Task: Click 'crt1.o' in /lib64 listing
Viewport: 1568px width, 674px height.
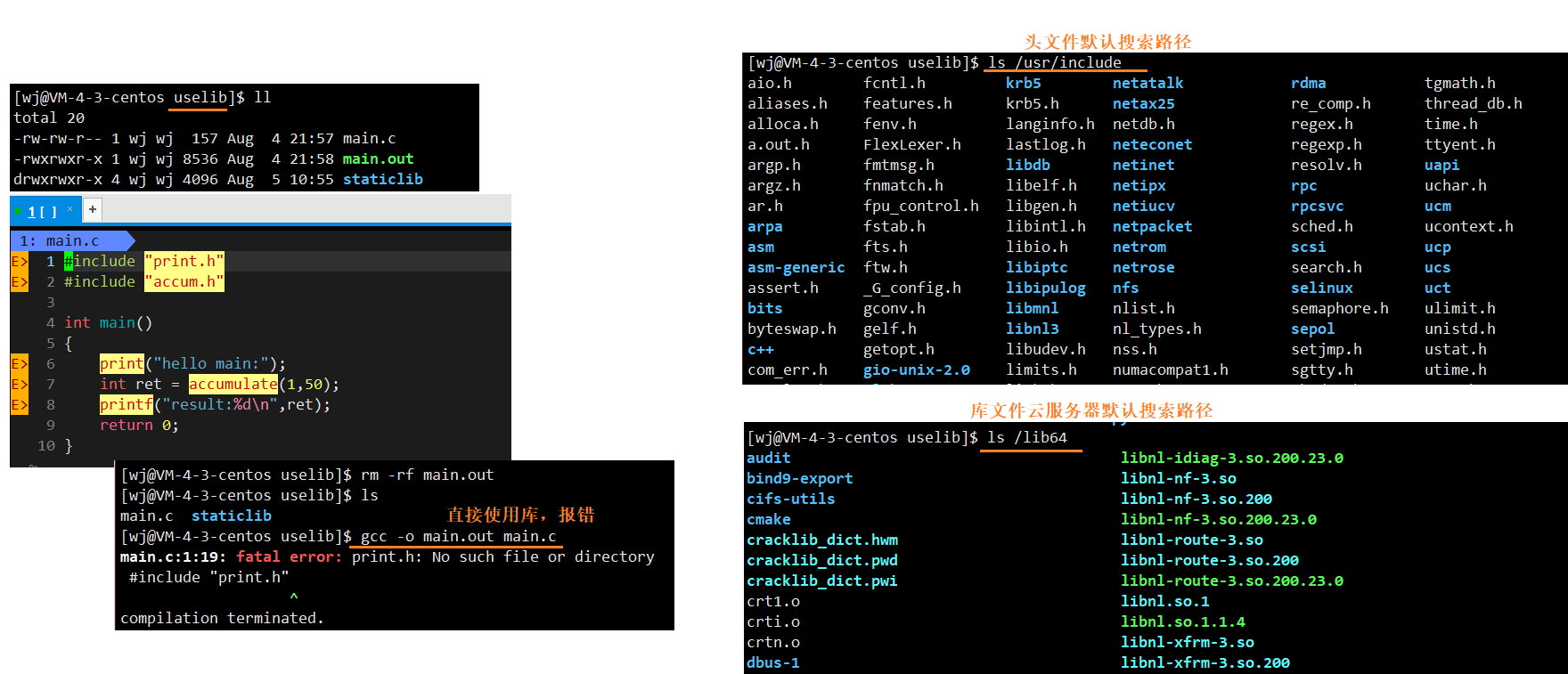Action: click(773, 601)
